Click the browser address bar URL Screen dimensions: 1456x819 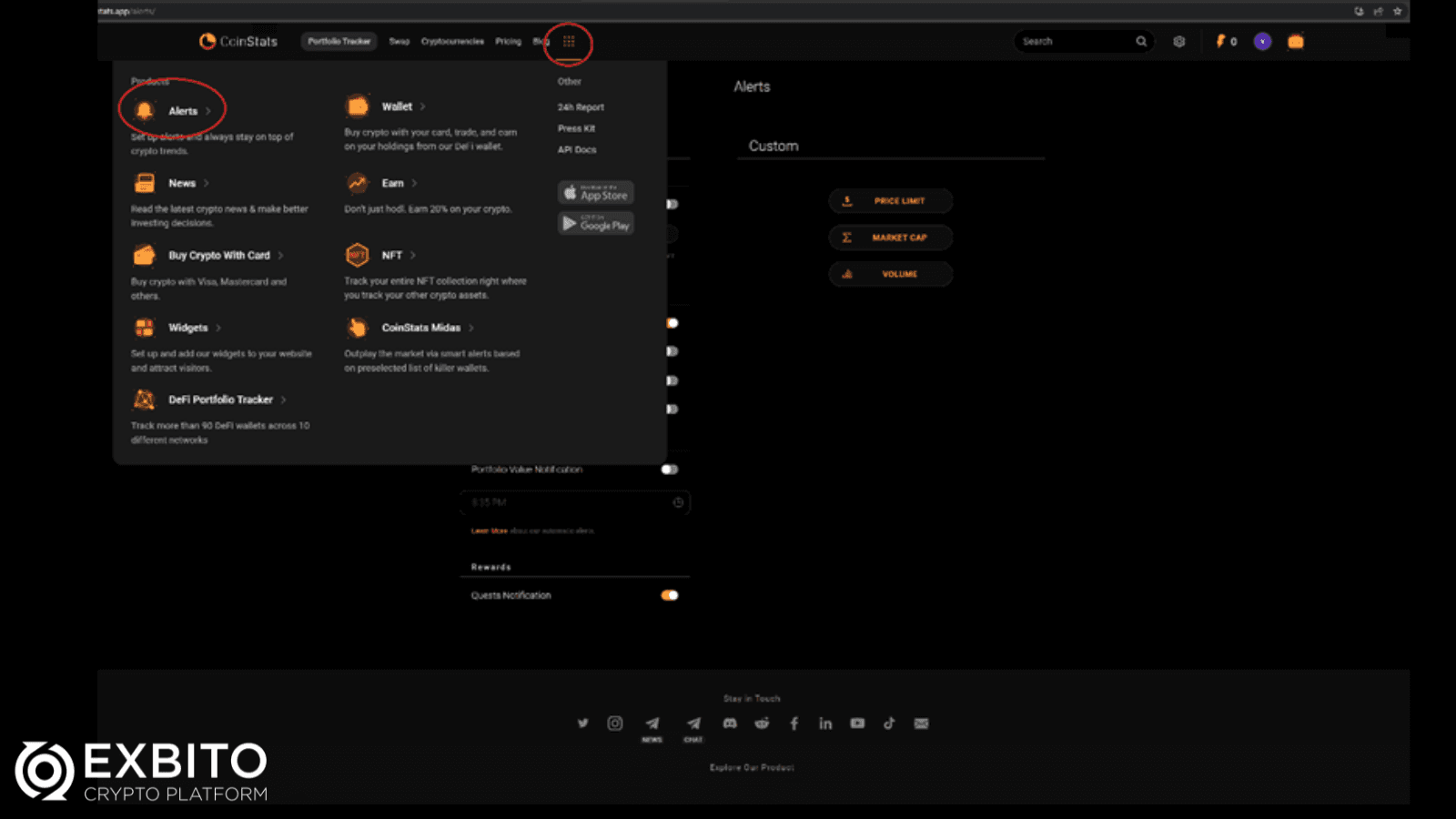point(126,11)
